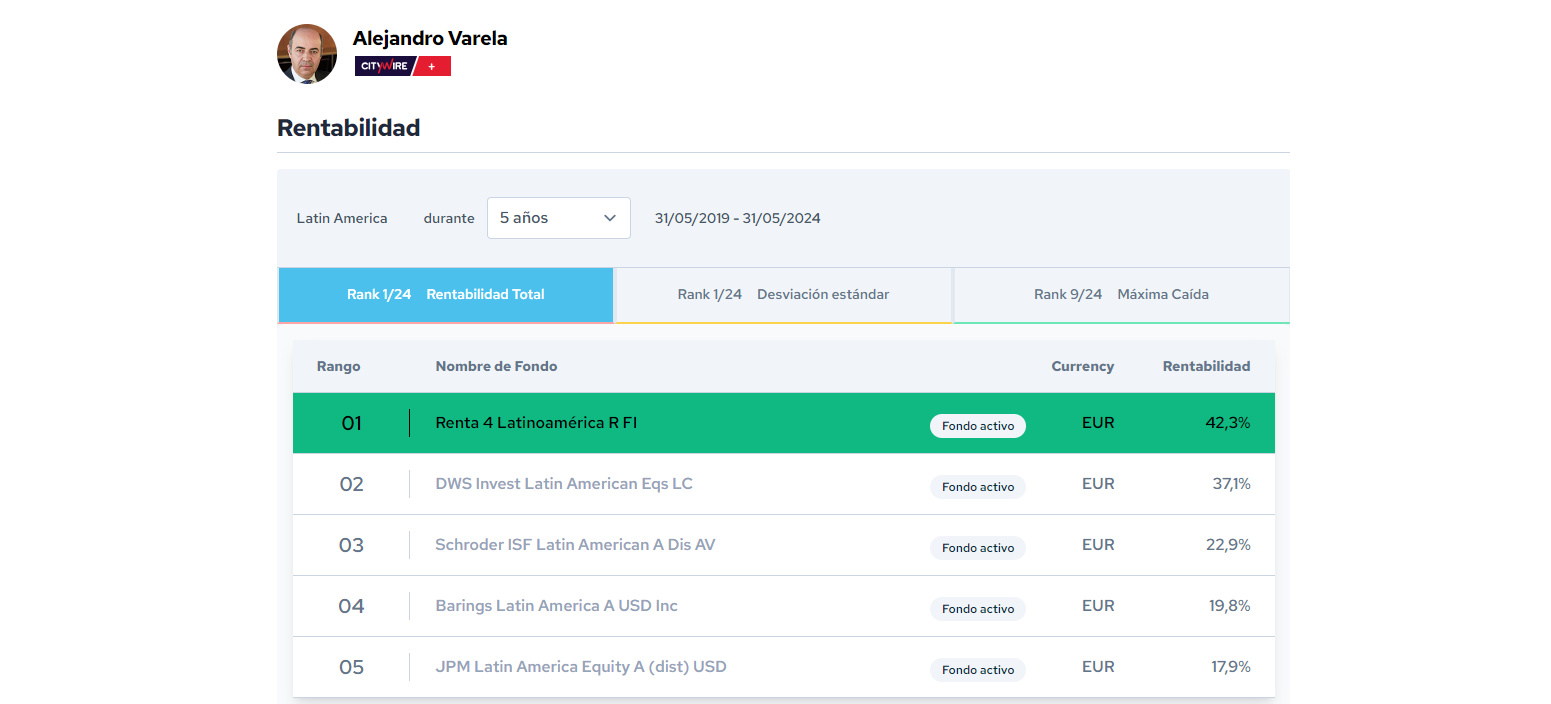Open the Renta 4 Latinoamérica R FI fund

point(536,423)
